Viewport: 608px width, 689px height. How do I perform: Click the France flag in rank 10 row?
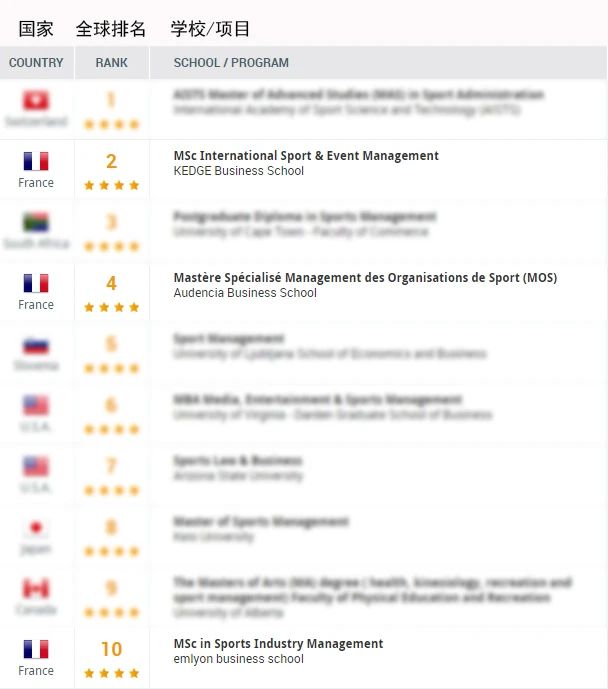pos(36,649)
